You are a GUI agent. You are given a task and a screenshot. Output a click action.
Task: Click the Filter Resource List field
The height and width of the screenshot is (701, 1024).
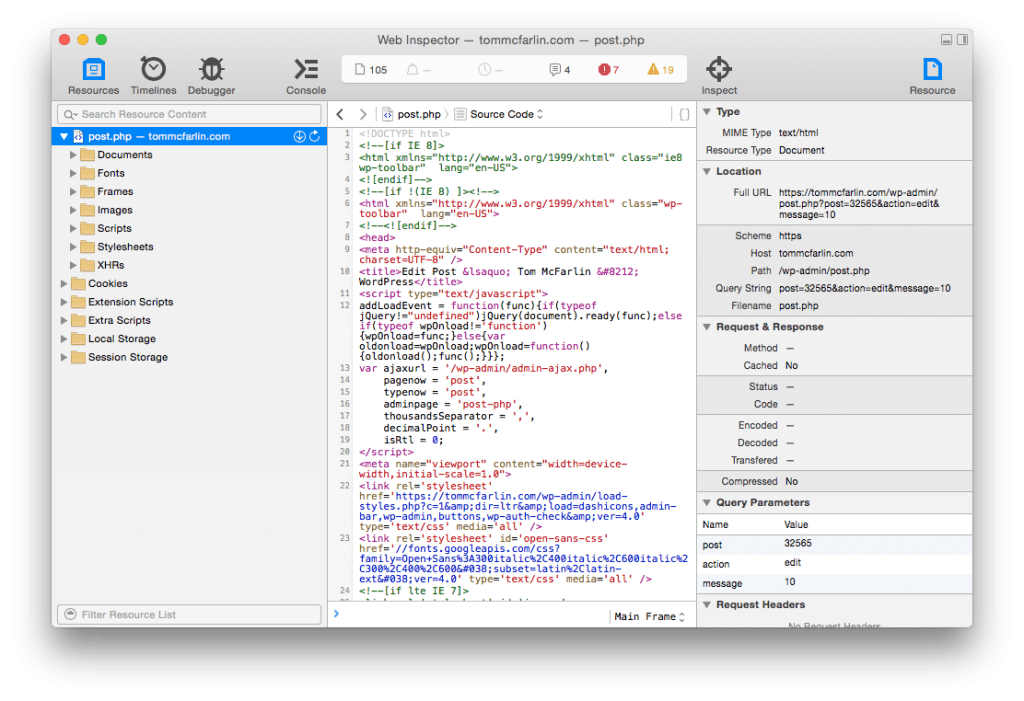pos(189,615)
